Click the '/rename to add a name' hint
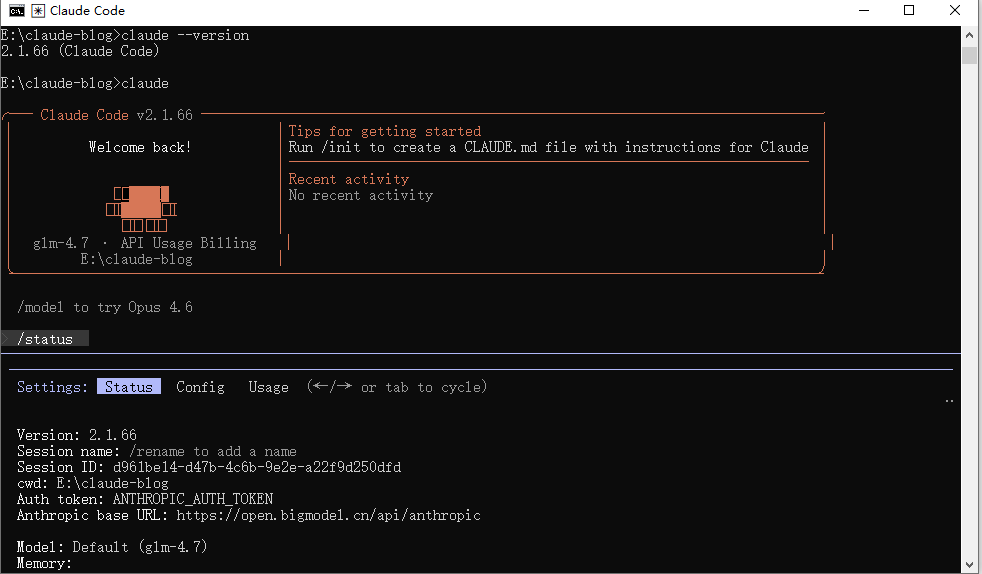 tap(213, 451)
